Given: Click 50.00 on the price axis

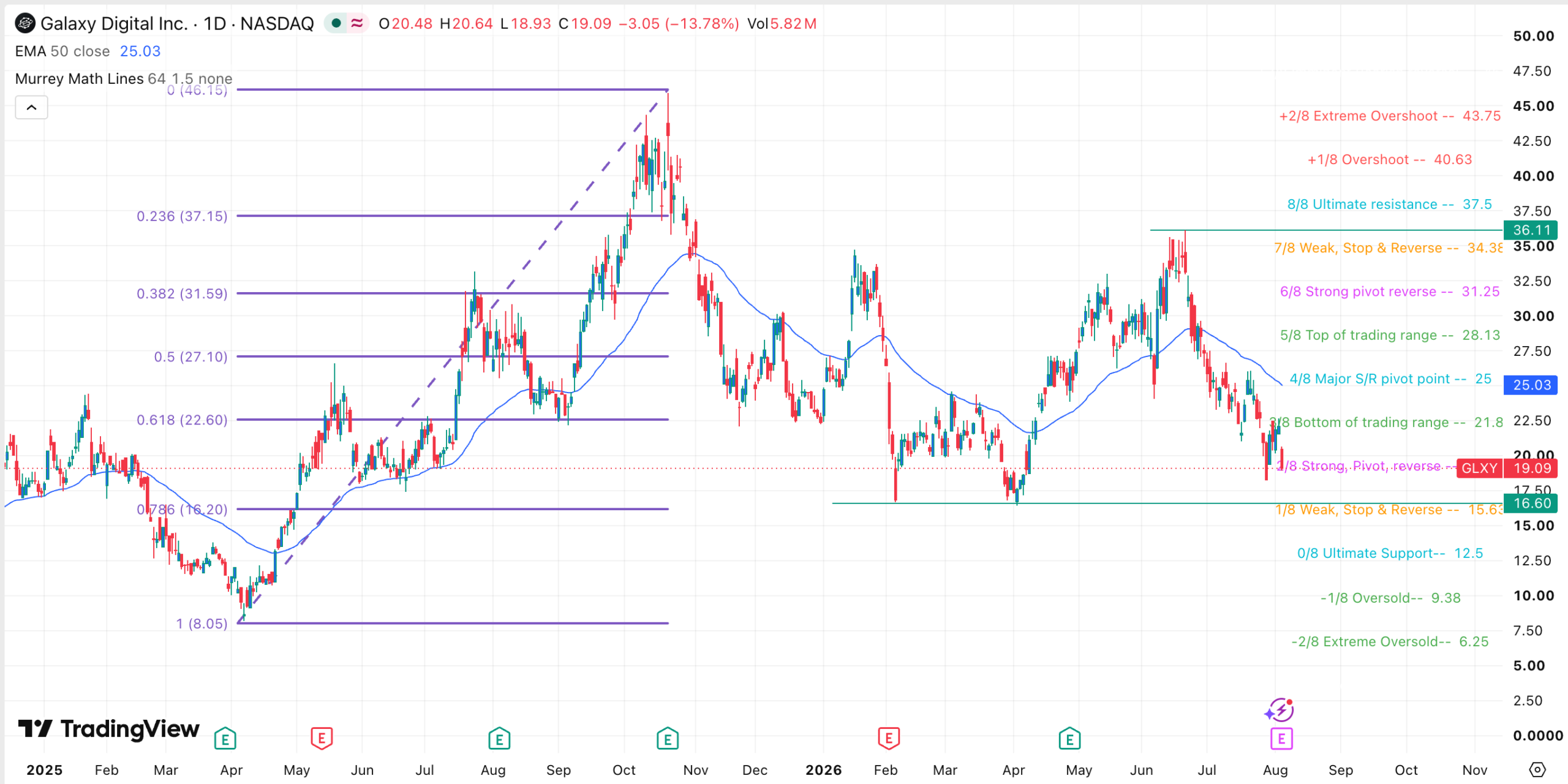Looking at the screenshot, I should coord(1533,36).
